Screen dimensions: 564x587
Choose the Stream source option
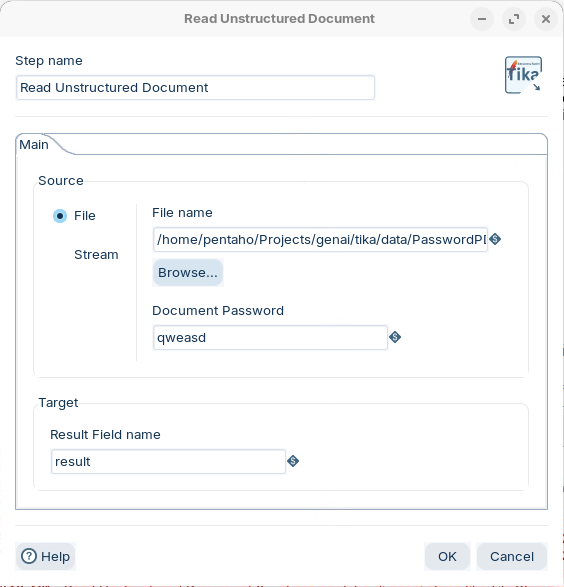96,255
